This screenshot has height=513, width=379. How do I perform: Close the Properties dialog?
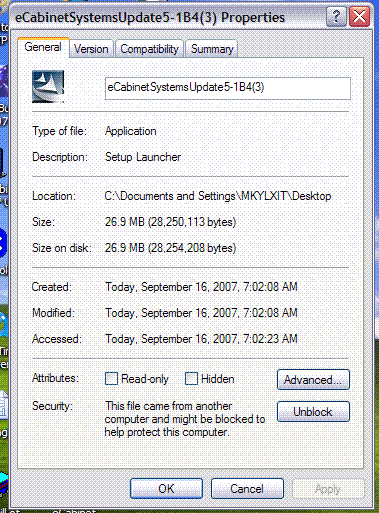pyautogui.click(x=360, y=17)
